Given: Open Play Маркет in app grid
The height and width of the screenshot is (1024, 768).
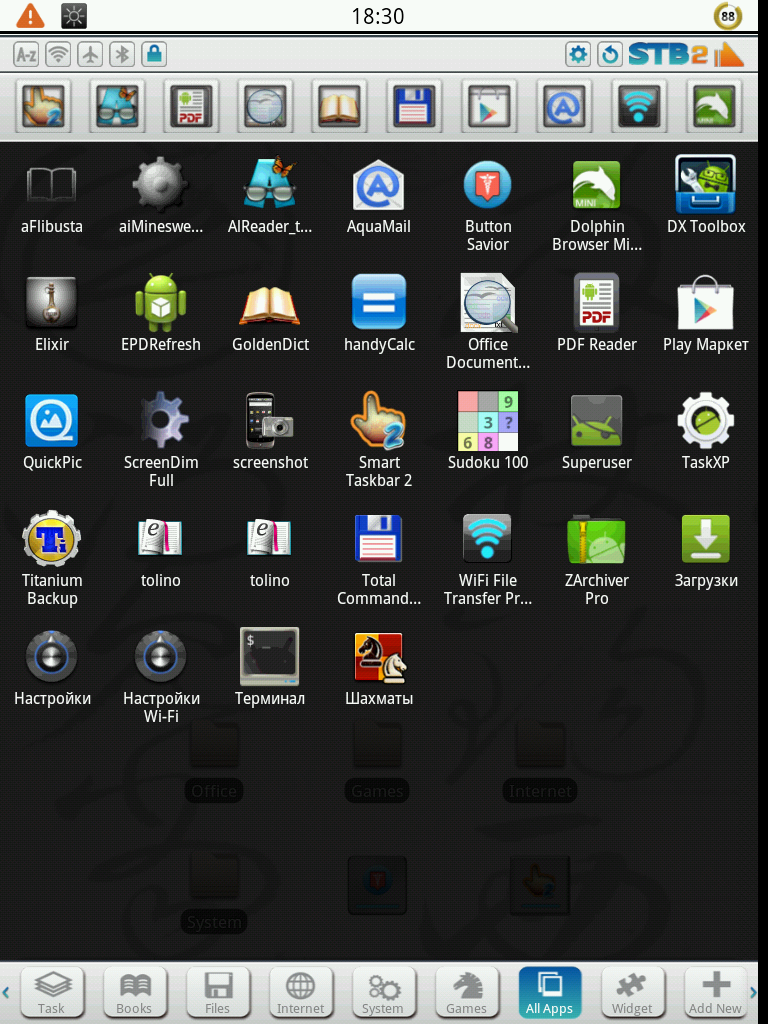Looking at the screenshot, I should point(706,313).
